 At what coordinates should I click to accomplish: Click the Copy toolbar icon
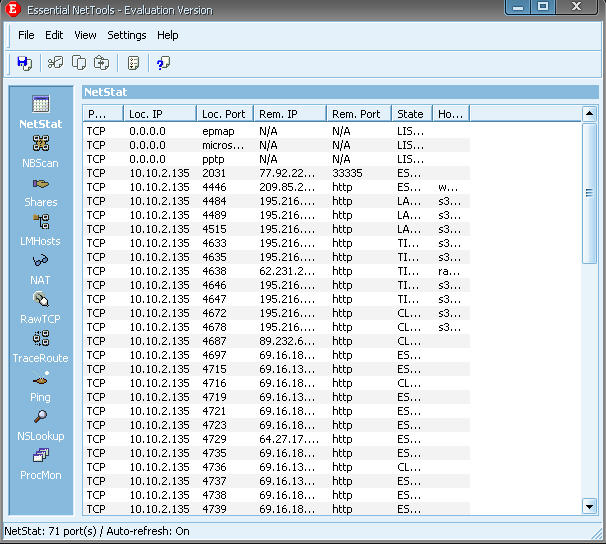click(x=79, y=63)
